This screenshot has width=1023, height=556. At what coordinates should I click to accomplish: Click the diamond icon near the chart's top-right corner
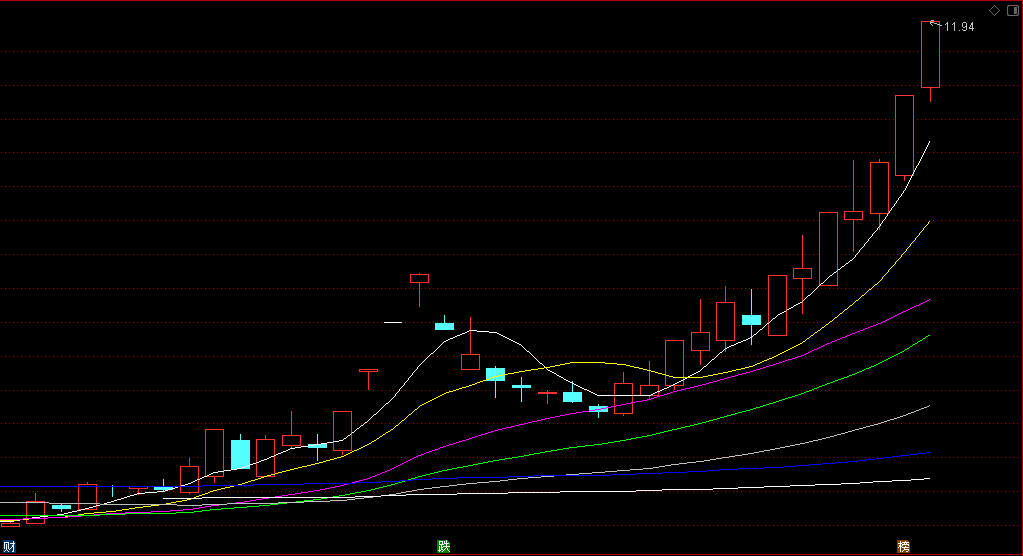(x=994, y=10)
